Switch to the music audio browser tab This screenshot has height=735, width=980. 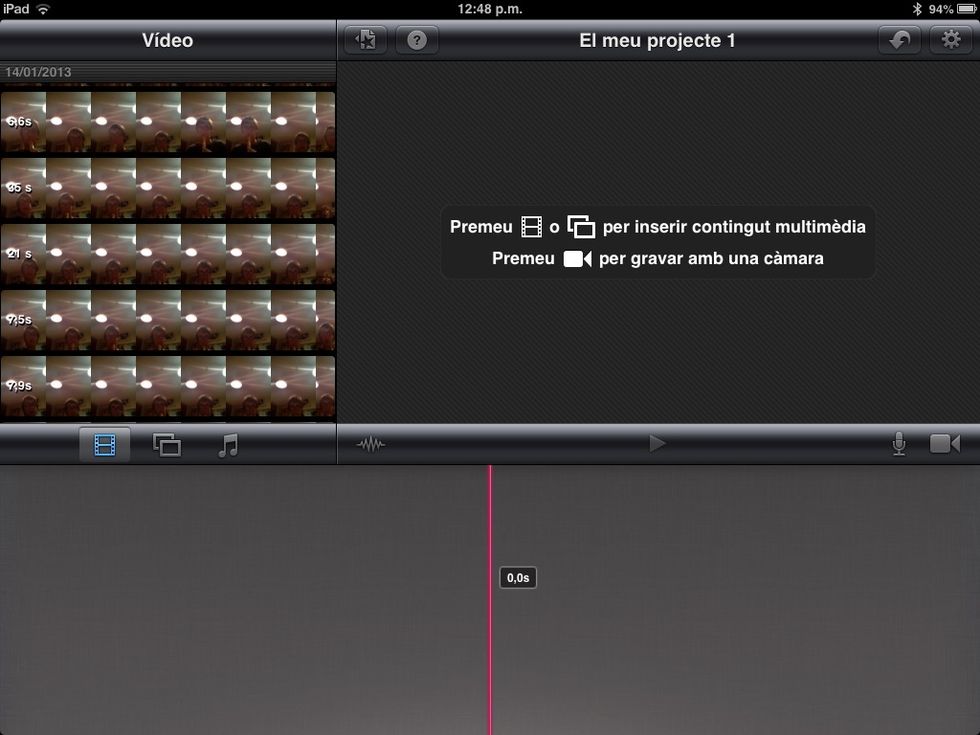click(228, 444)
